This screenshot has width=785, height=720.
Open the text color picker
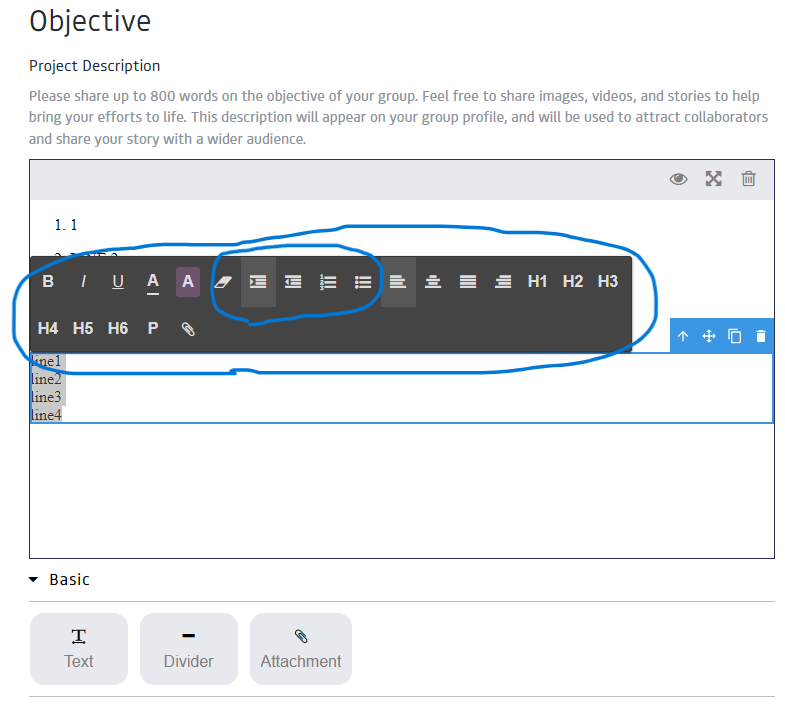[x=153, y=282]
